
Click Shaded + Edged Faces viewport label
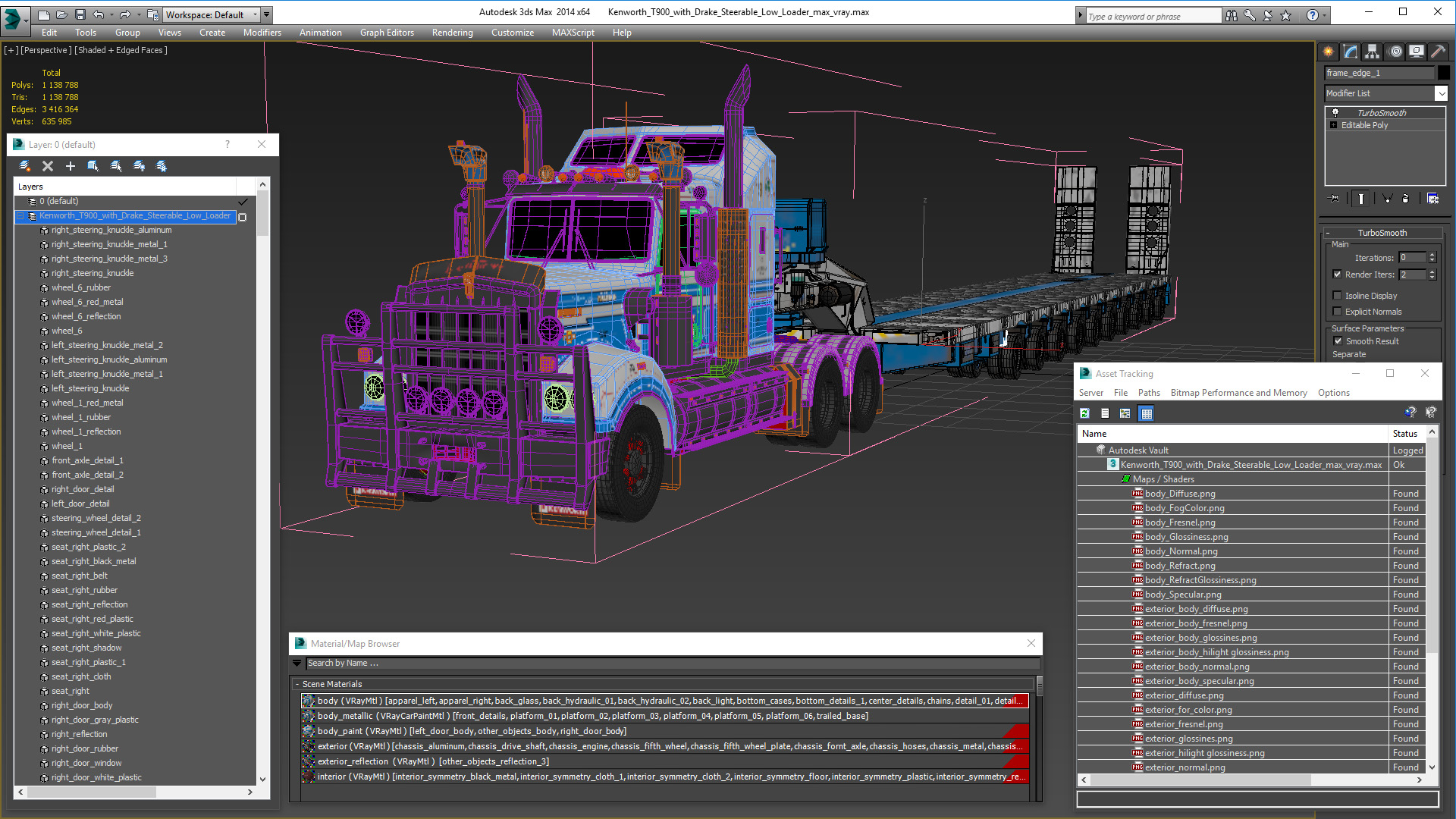121,50
